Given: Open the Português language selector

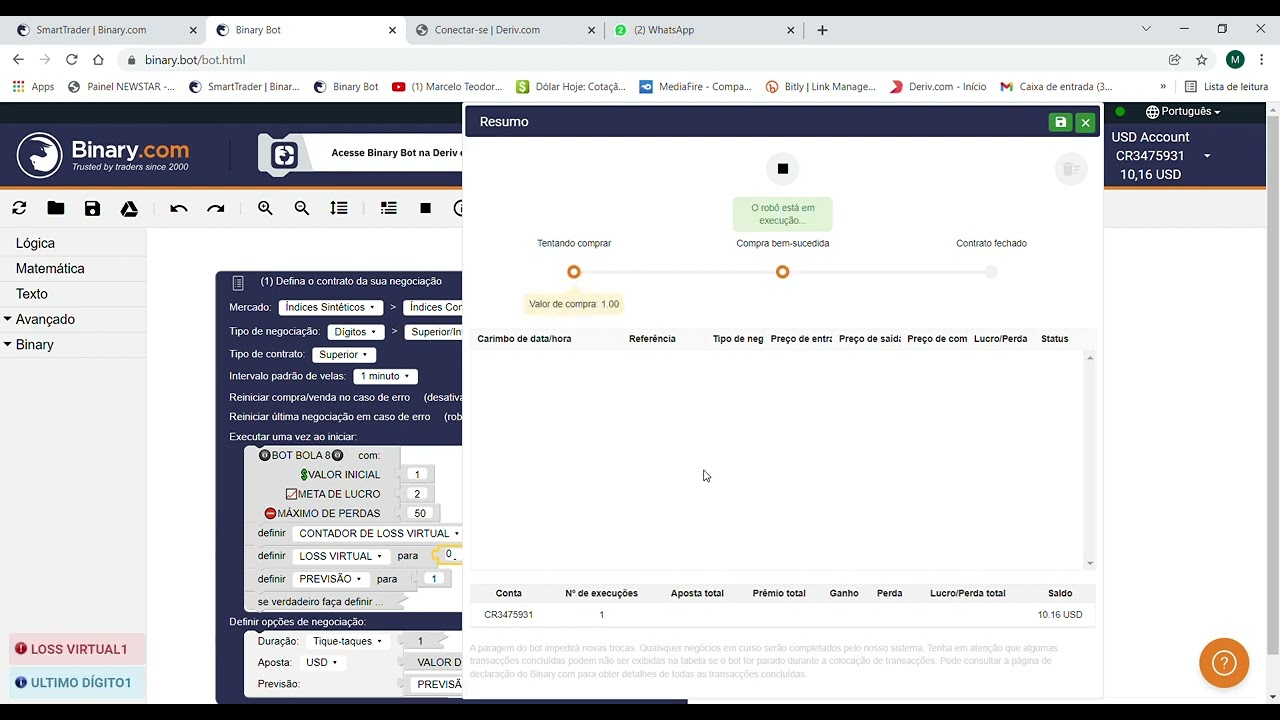Looking at the screenshot, I should [1183, 112].
